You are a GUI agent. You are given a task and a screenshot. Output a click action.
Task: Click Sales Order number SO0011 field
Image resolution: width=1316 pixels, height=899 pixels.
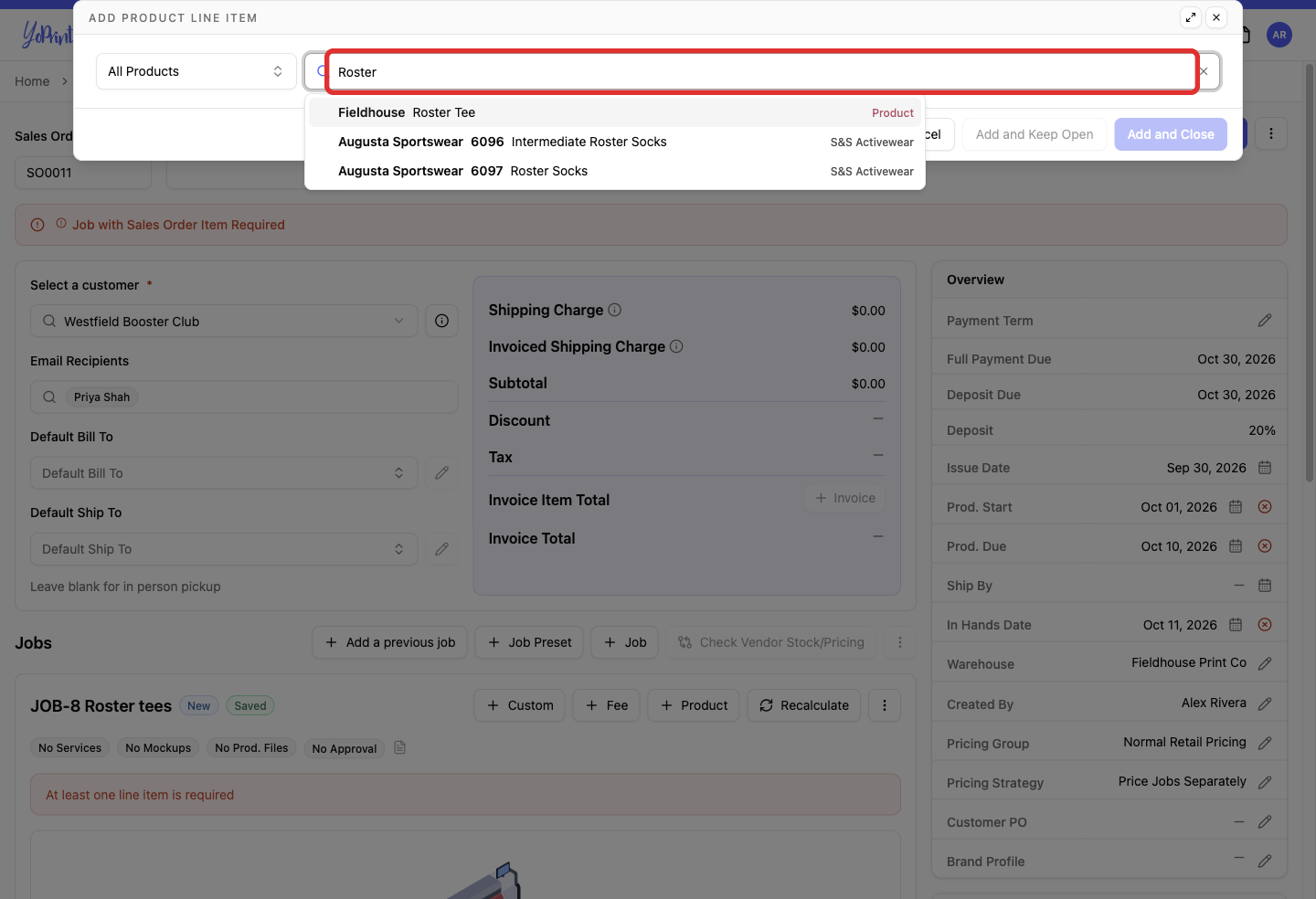tap(83, 173)
